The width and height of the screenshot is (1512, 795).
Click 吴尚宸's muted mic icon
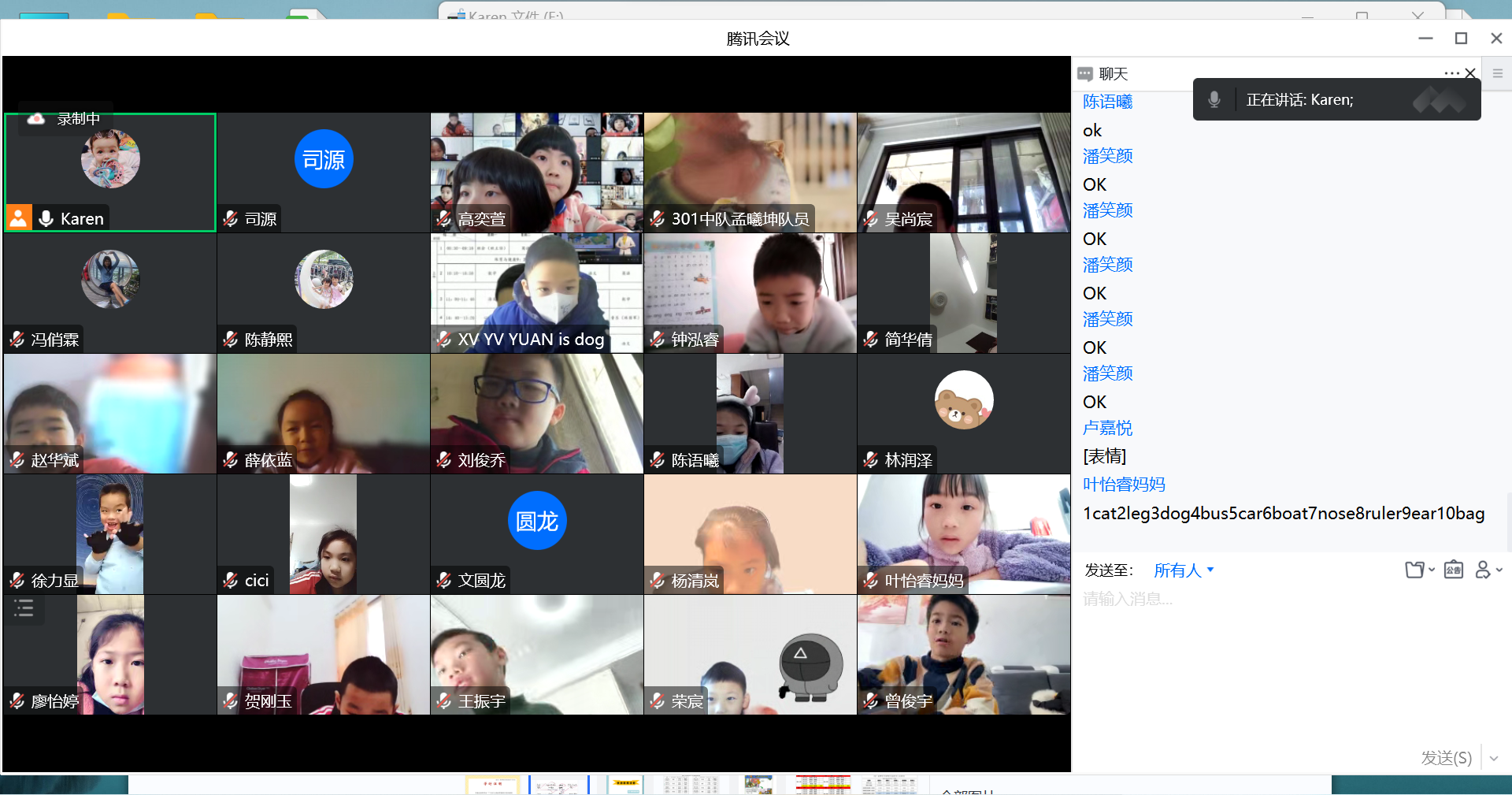871,218
